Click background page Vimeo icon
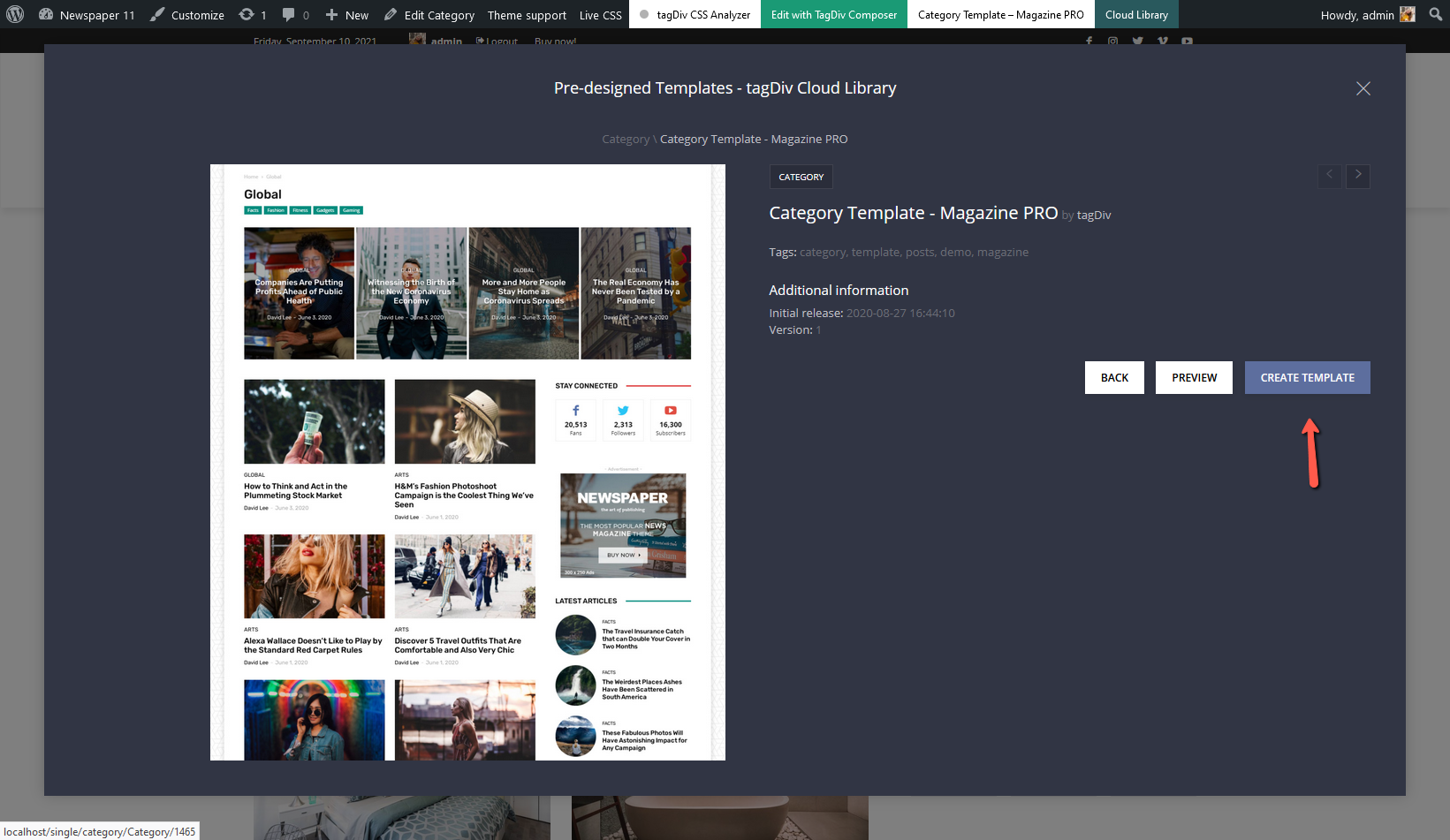The image size is (1450, 840). pyautogui.click(x=1162, y=41)
